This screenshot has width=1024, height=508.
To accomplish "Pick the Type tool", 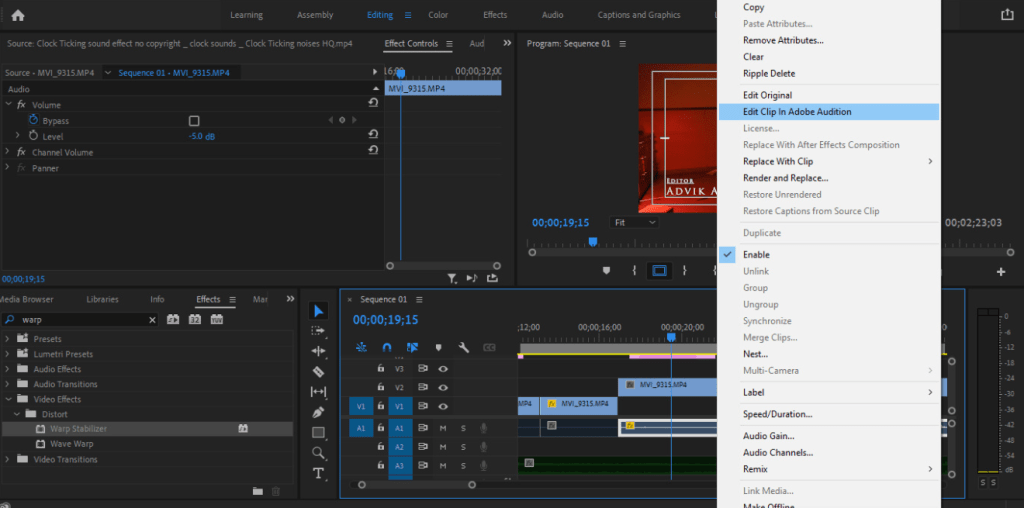I will click(319, 473).
